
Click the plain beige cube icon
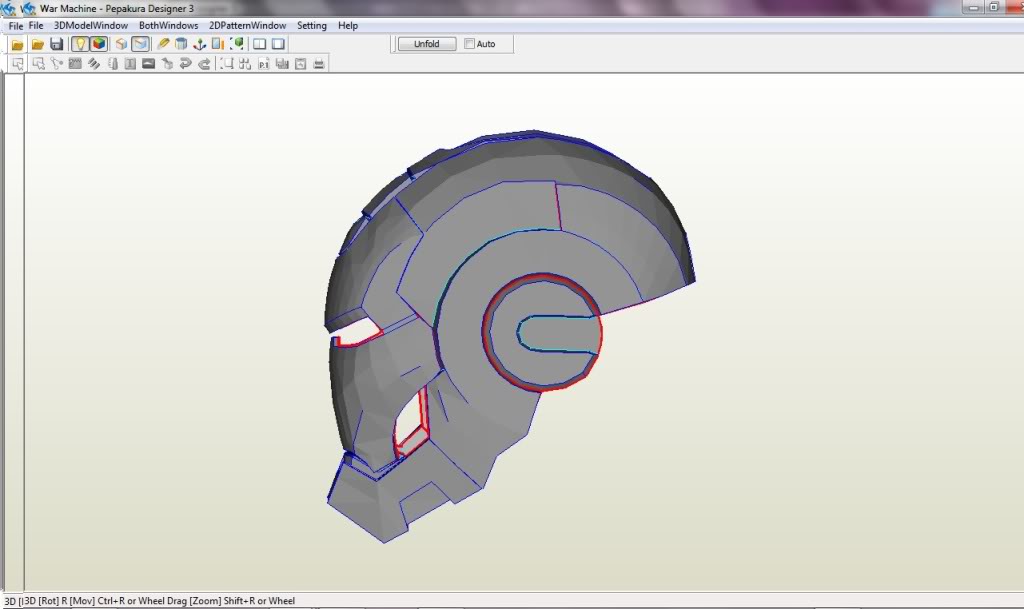point(121,44)
